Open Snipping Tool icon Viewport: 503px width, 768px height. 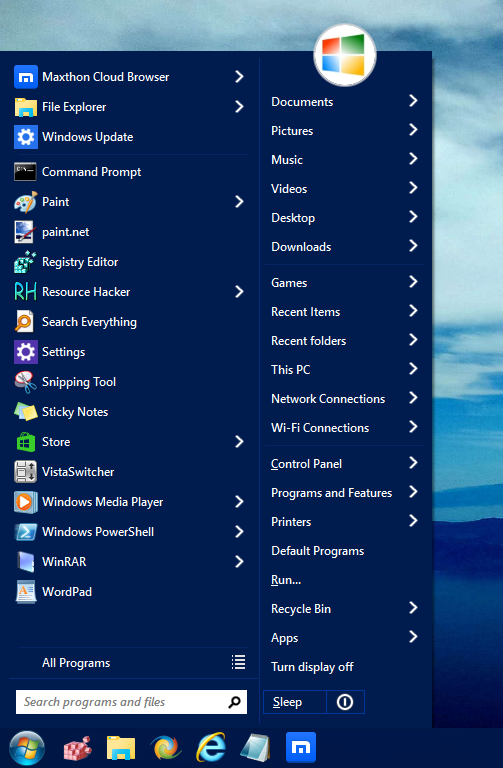pos(25,382)
